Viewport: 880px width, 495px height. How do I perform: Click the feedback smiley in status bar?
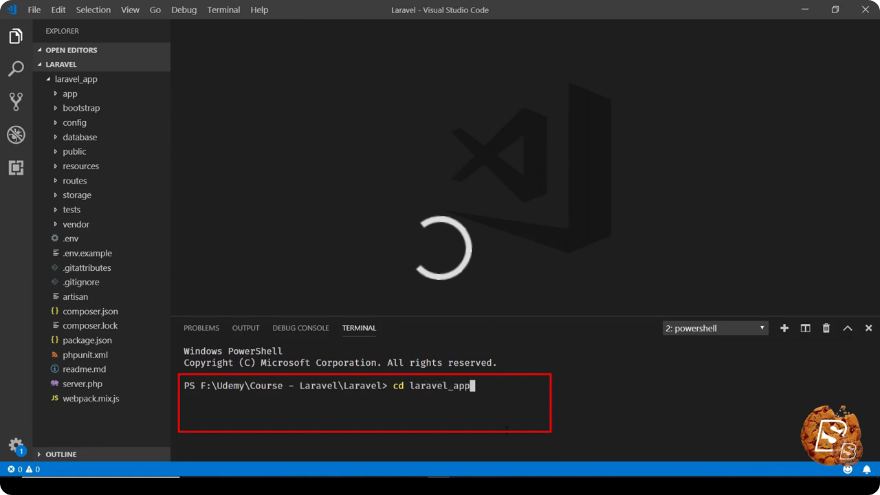(847, 469)
